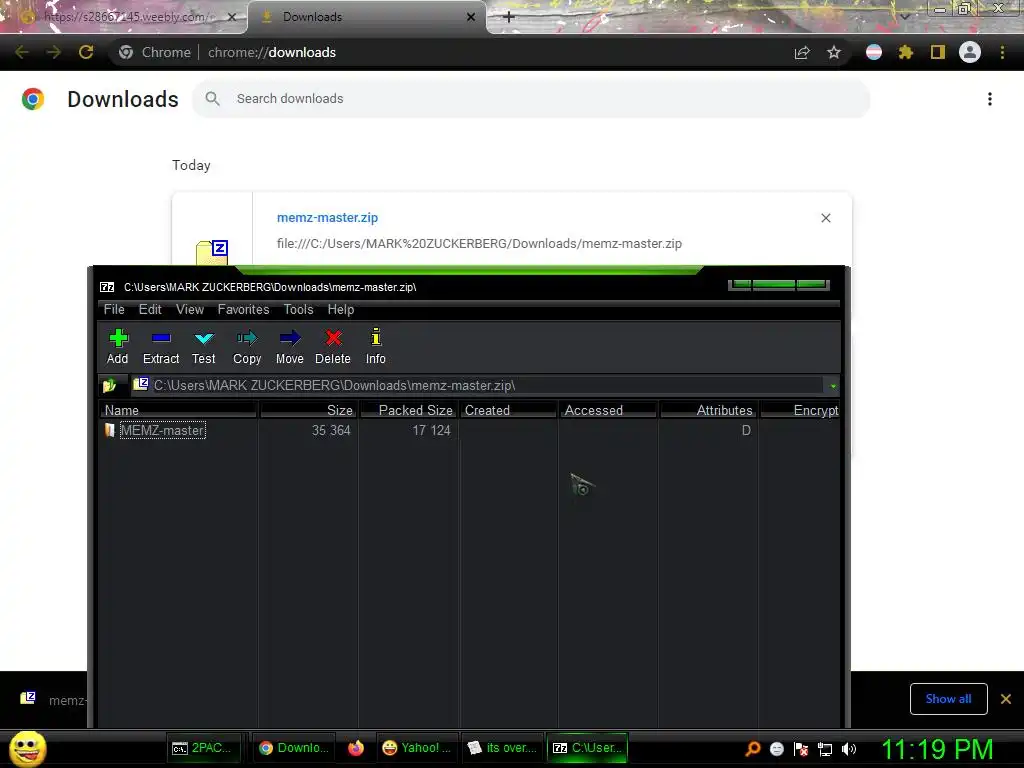Share this page icon in address bar
The width and height of the screenshot is (1024, 768).
(802, 53)
